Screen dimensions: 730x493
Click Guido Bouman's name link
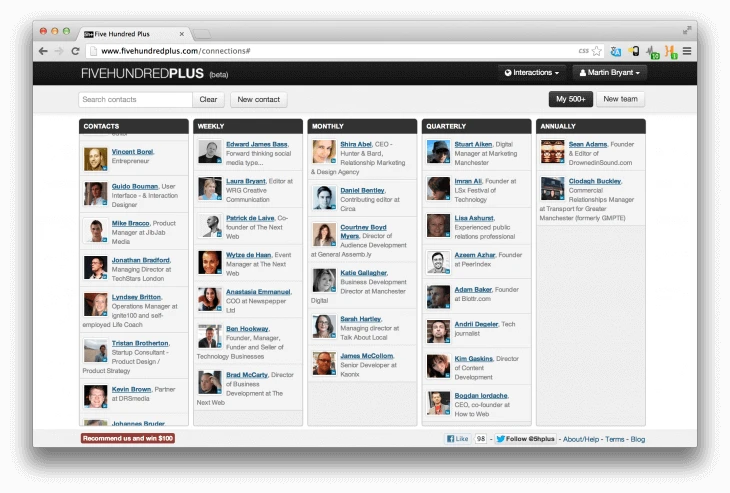(135, 186)
